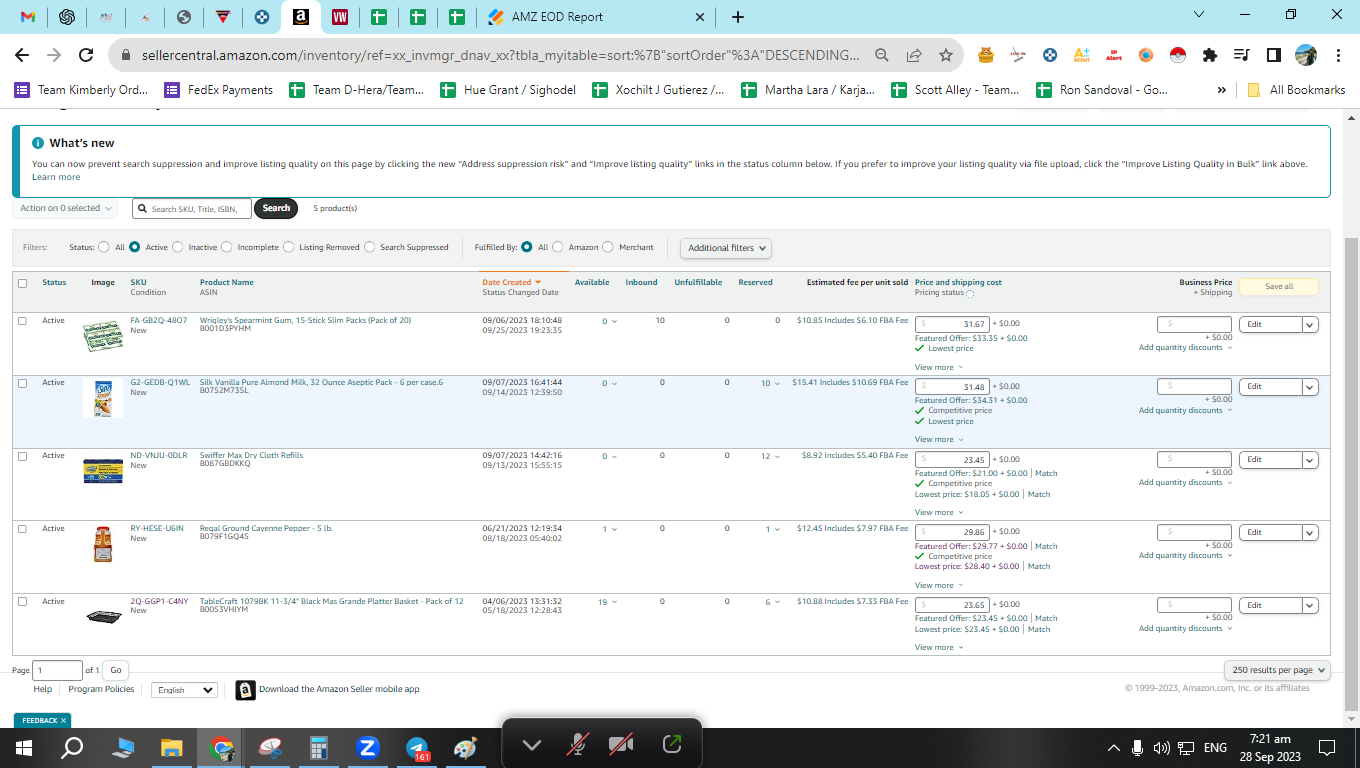
Task: Click the Go page button
Action: 116,670
